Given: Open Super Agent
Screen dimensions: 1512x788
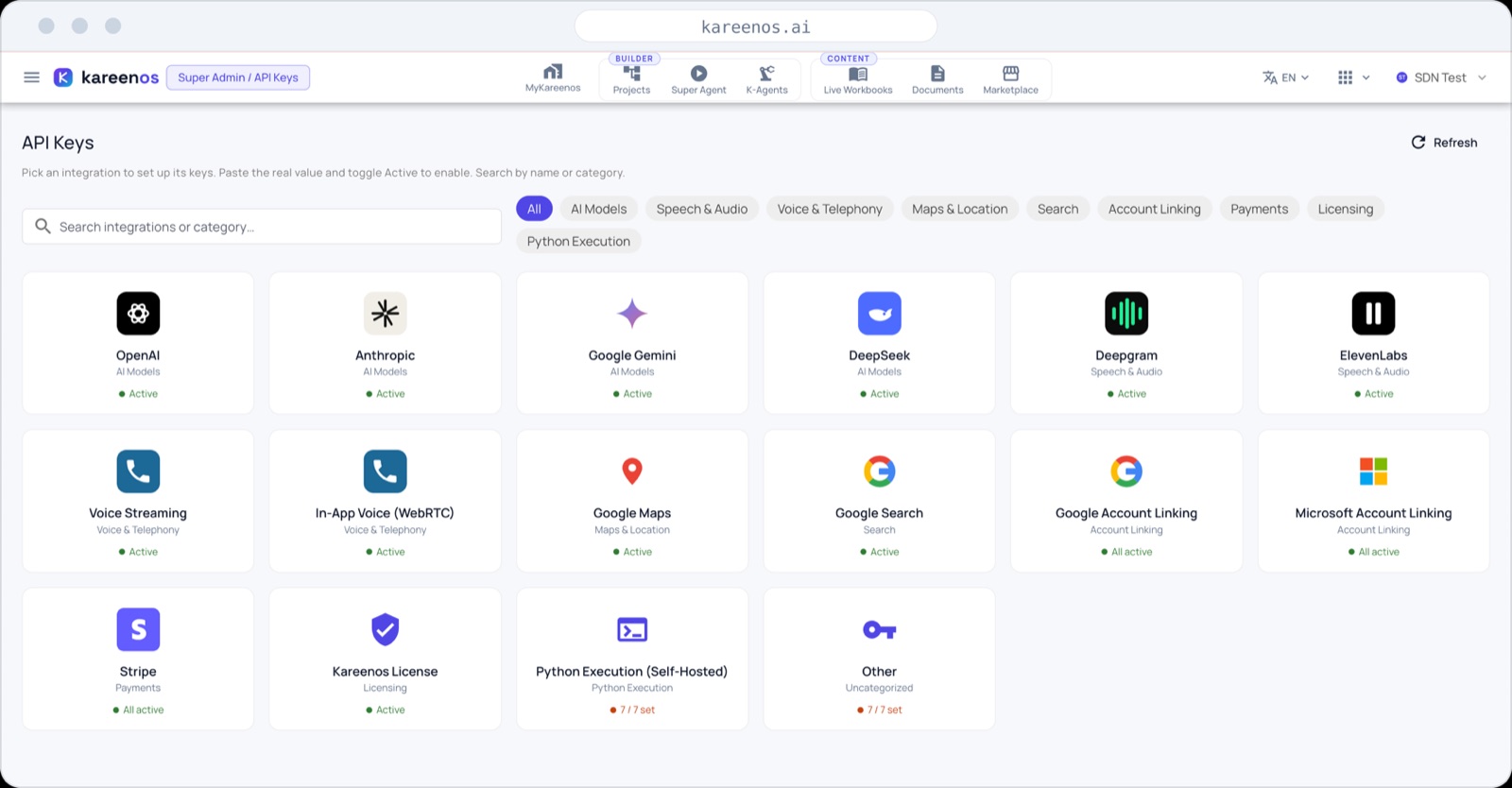Looking at the screenshot, I should [698, 80].
